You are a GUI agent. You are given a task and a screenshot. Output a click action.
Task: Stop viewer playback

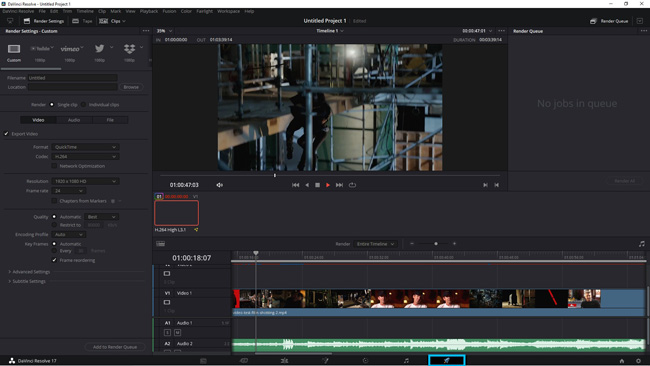[x=318, y=185]
